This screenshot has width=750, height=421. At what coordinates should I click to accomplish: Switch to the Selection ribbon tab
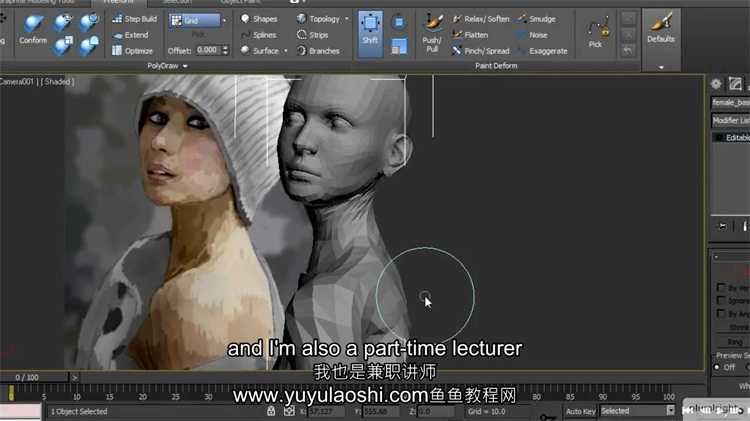point(177,2)
